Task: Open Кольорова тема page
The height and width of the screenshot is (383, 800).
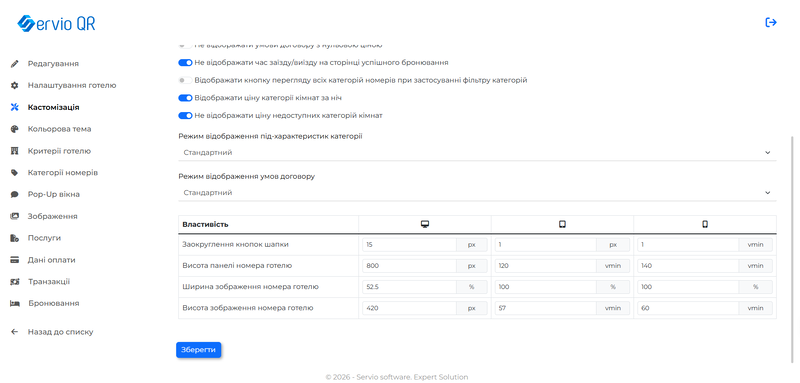Action: point(59,129)
